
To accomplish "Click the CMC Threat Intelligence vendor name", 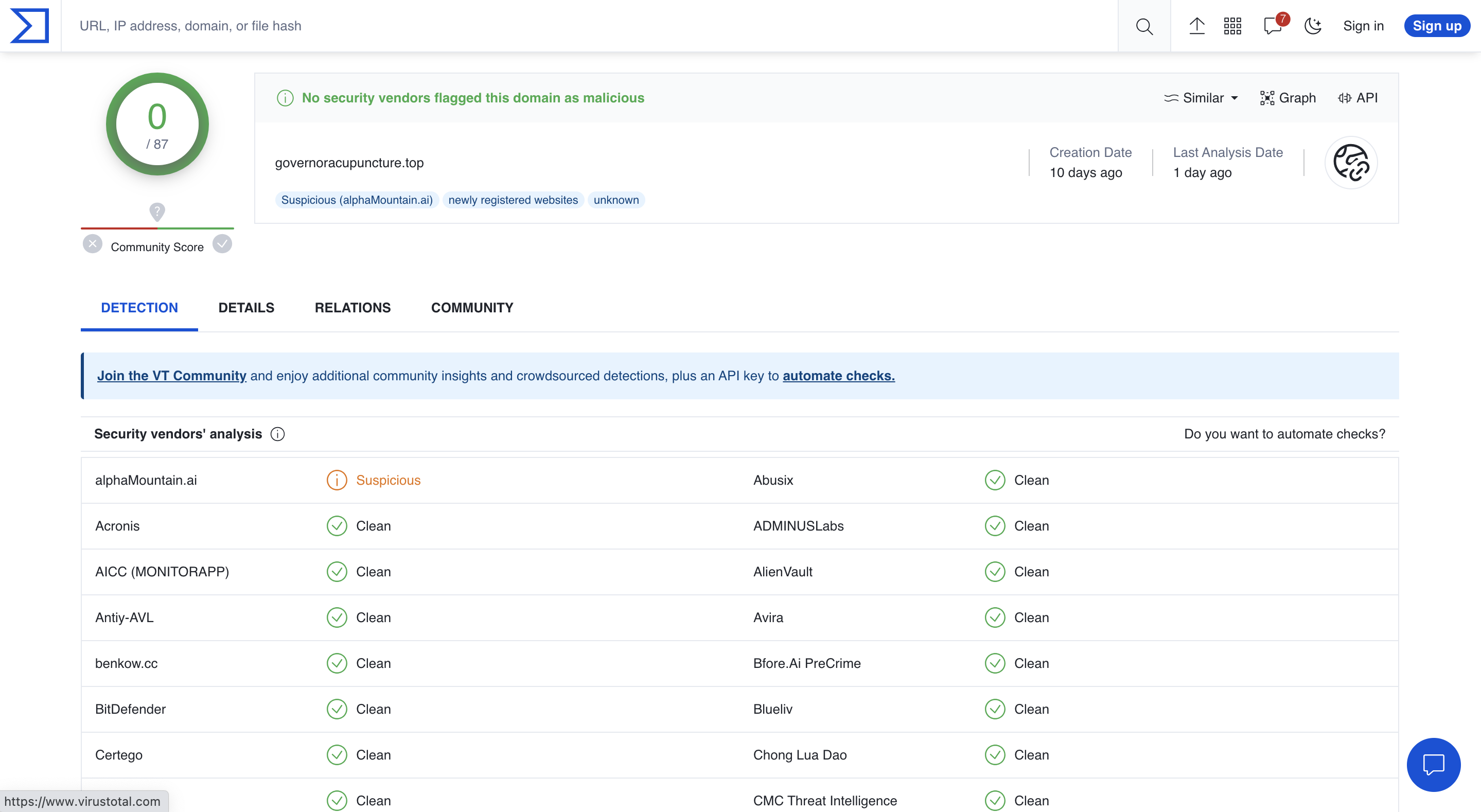I will (824, 801).
